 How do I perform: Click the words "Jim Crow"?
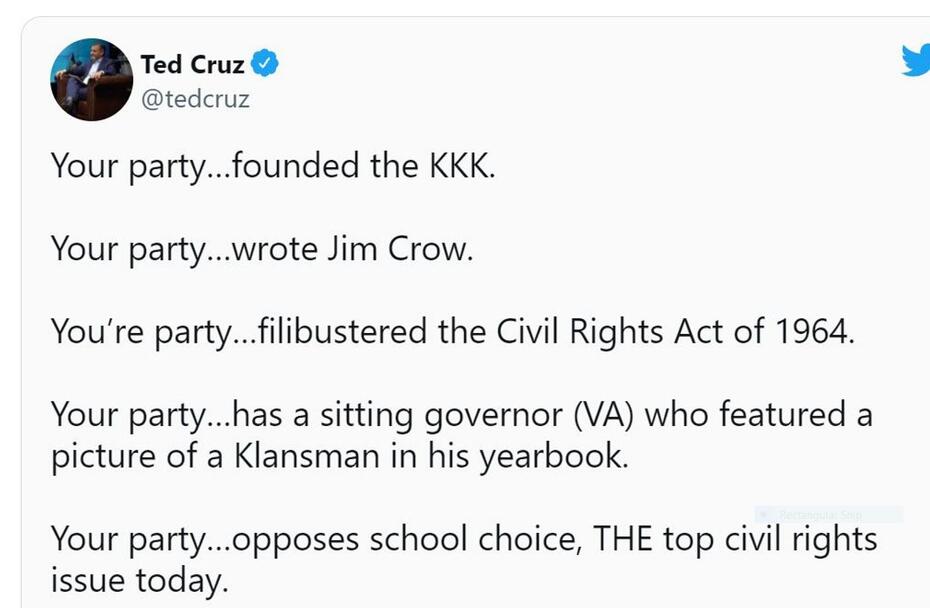(x=398, y=248)
